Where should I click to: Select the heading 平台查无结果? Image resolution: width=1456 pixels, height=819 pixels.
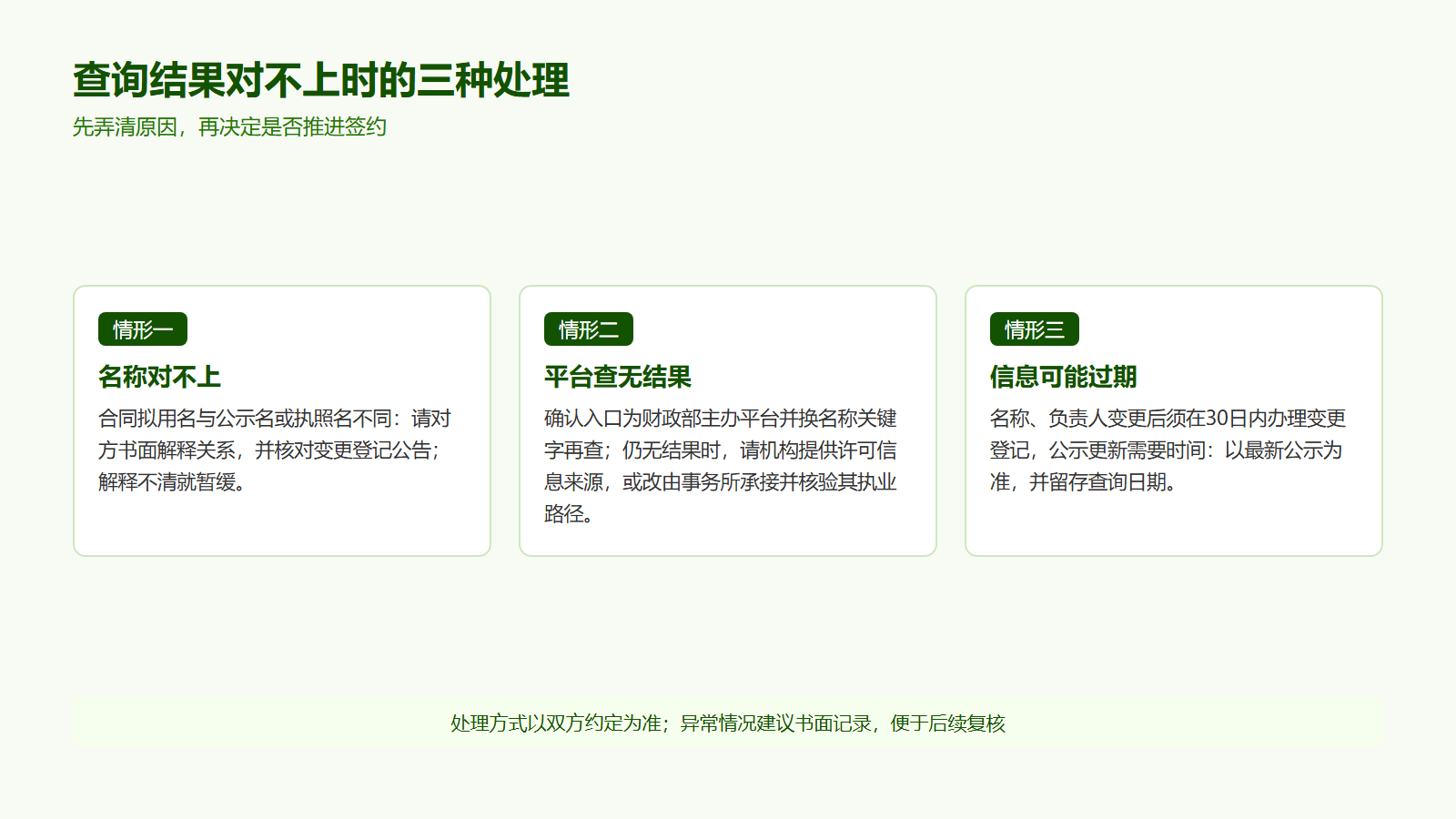(618, 377)
